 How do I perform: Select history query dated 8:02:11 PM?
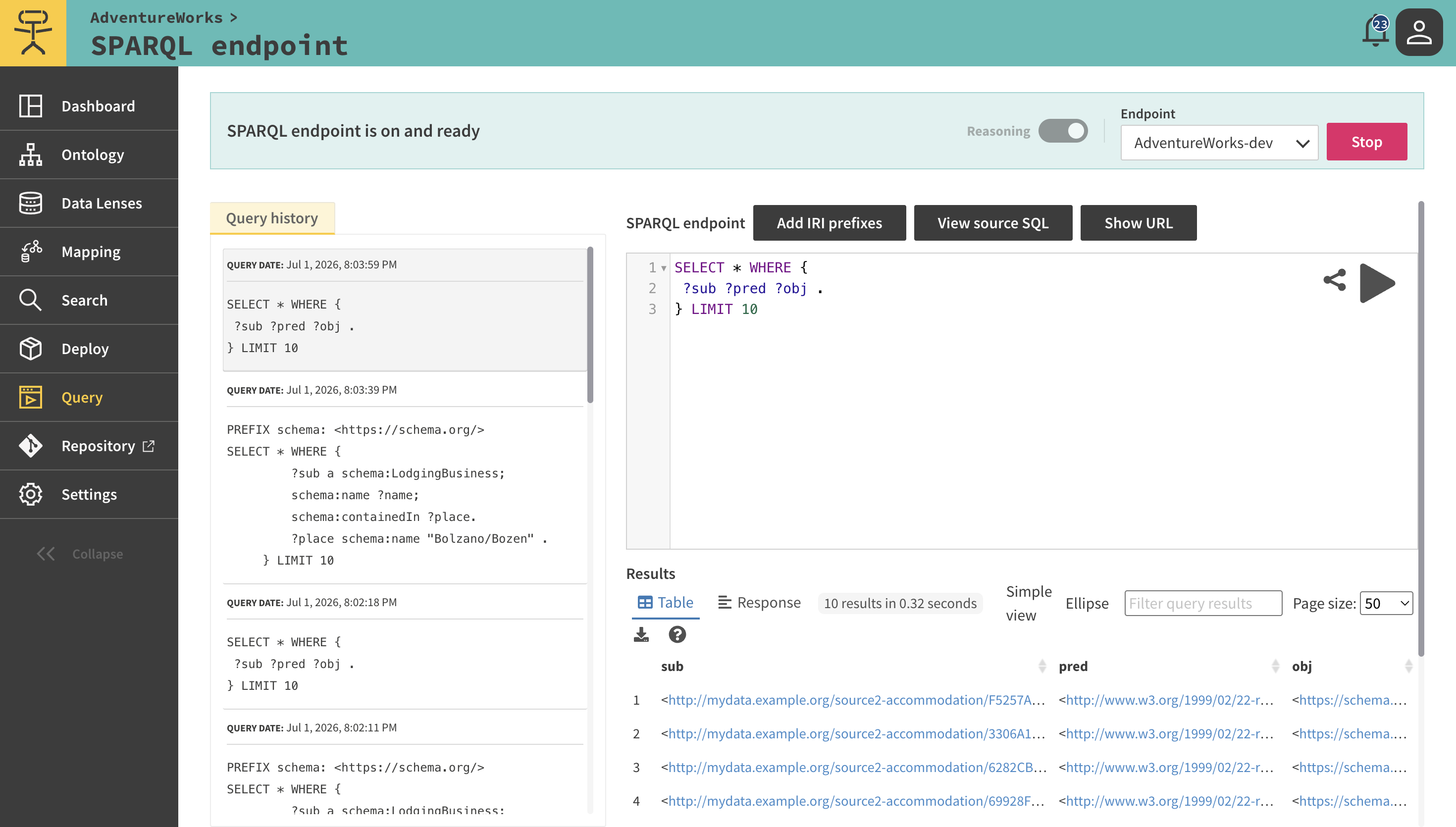coord(405,763)
